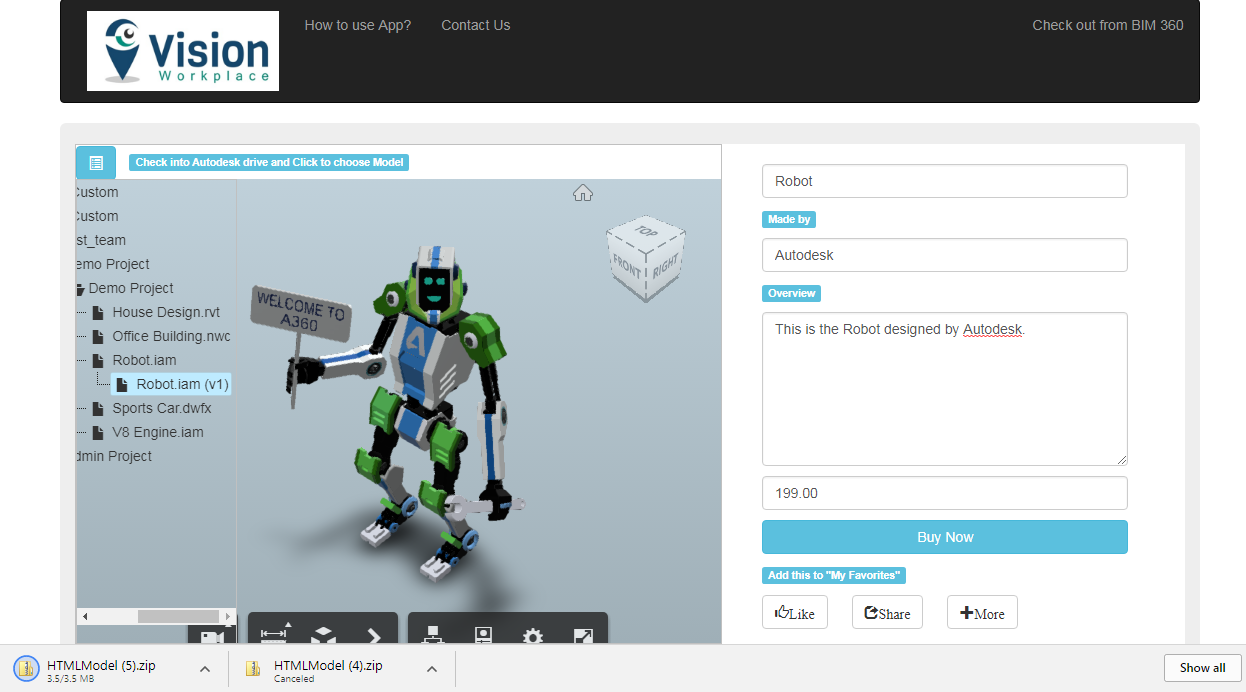Viewport: 1246px width, 692px height.
Task: Click the home view icon in viewer
Action: [x=583, y=192]
